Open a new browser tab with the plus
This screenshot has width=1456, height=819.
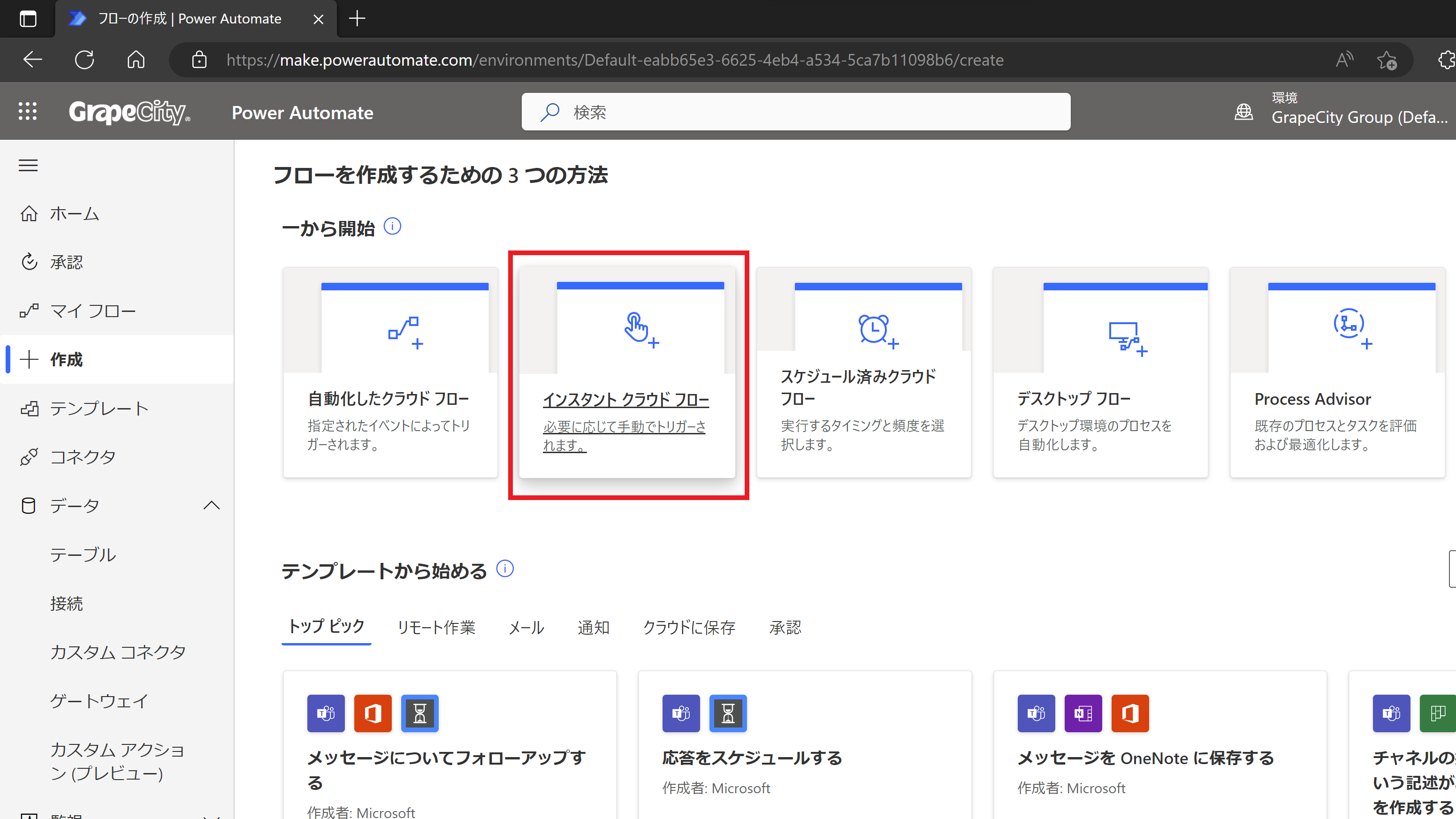pyautogui.click(x=357, y=19)
